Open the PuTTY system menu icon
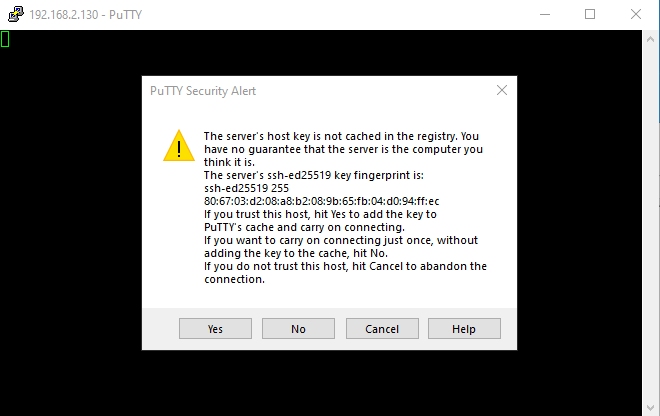 [16, 14]
